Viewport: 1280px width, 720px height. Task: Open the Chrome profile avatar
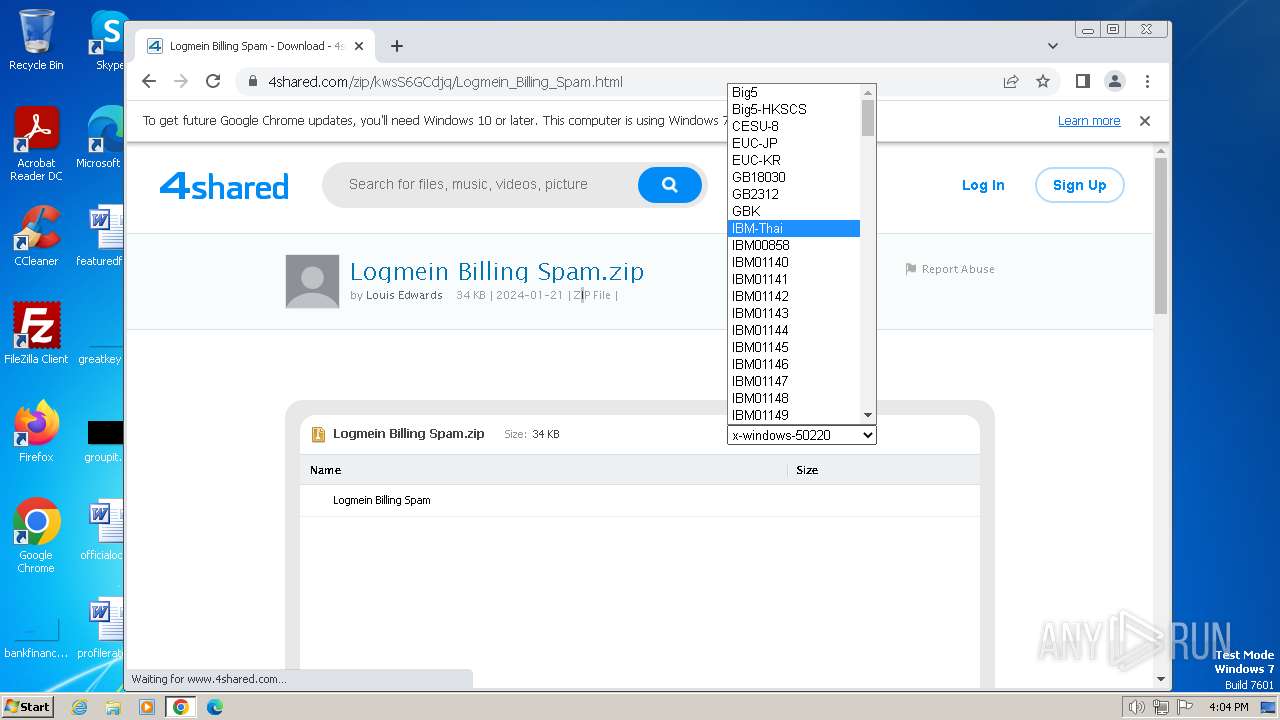click(x=1115, y=82)
